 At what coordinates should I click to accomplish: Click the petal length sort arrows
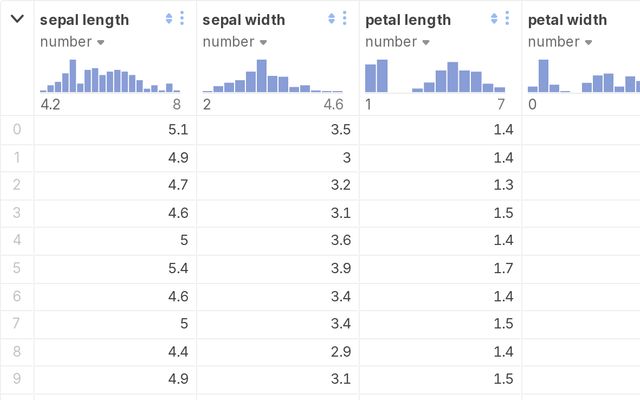pos(495,19)
